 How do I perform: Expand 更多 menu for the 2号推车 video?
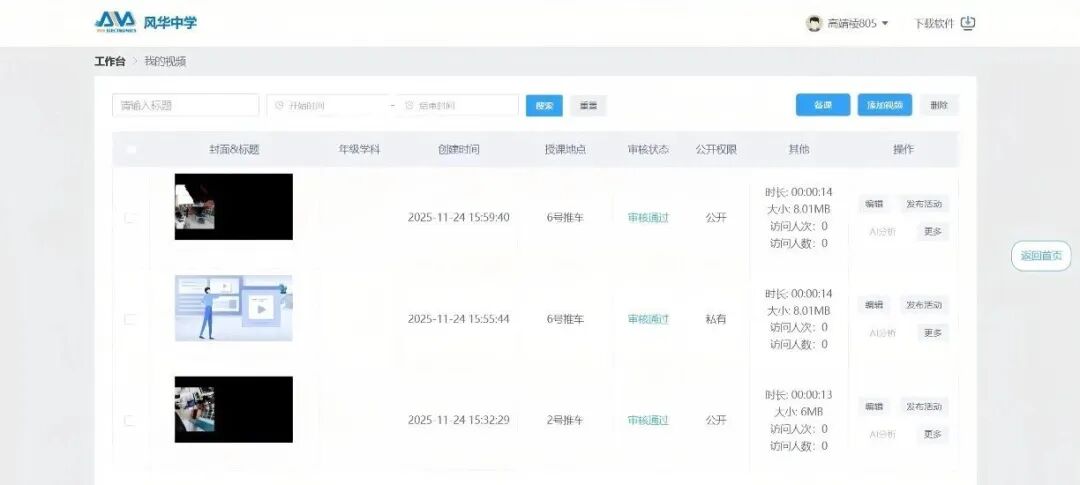(x=932, y=434)
